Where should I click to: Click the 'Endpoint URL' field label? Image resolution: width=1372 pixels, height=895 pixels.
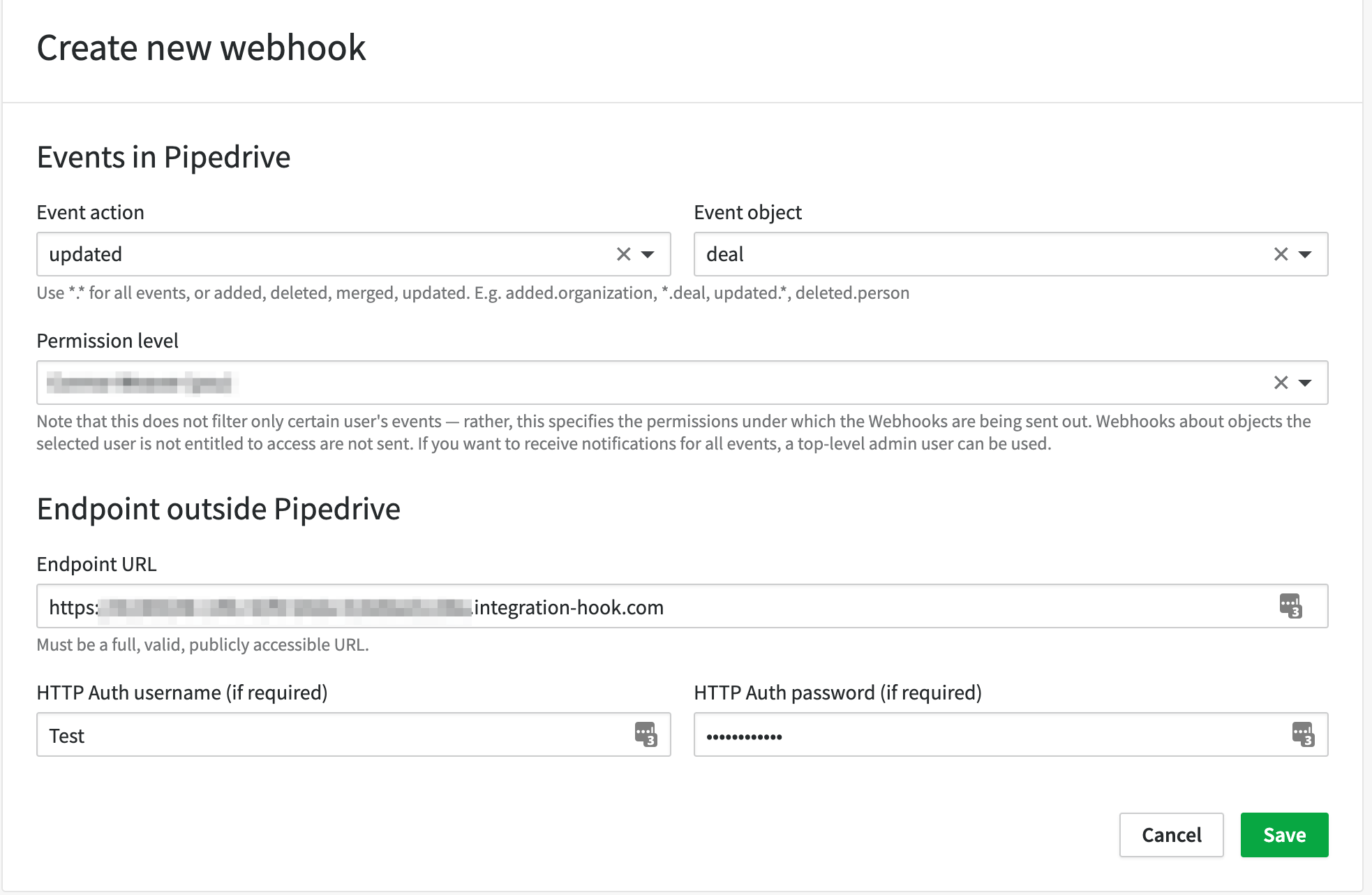96,564
